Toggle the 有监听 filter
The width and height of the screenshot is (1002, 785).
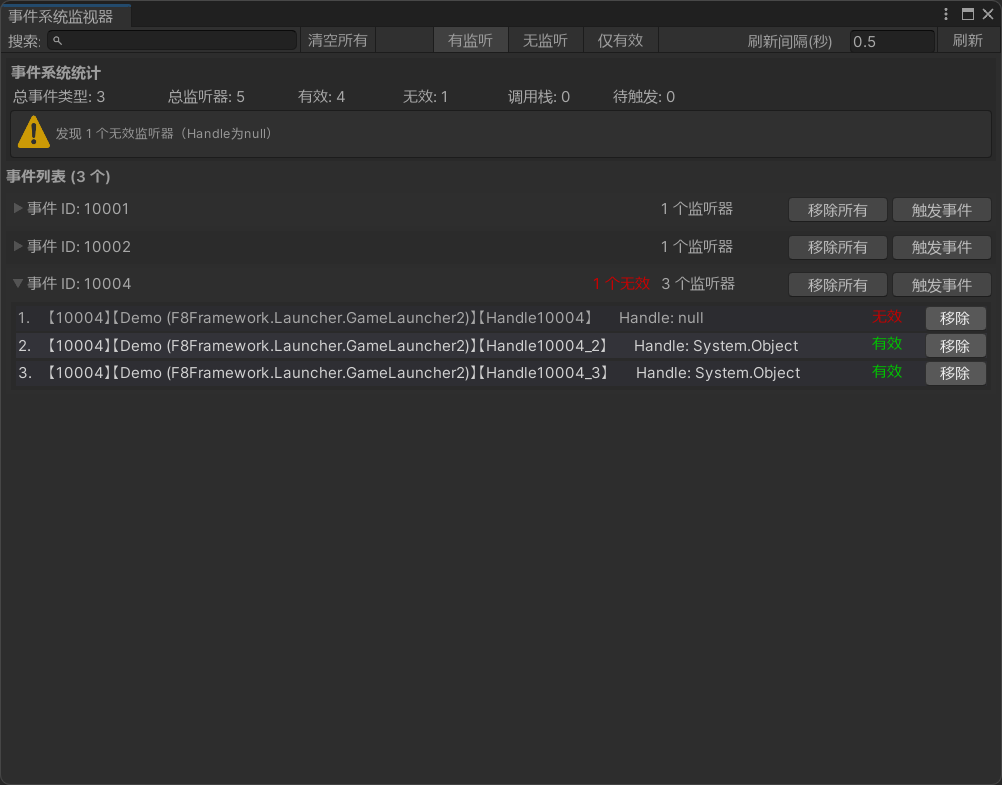click(470, 40)
